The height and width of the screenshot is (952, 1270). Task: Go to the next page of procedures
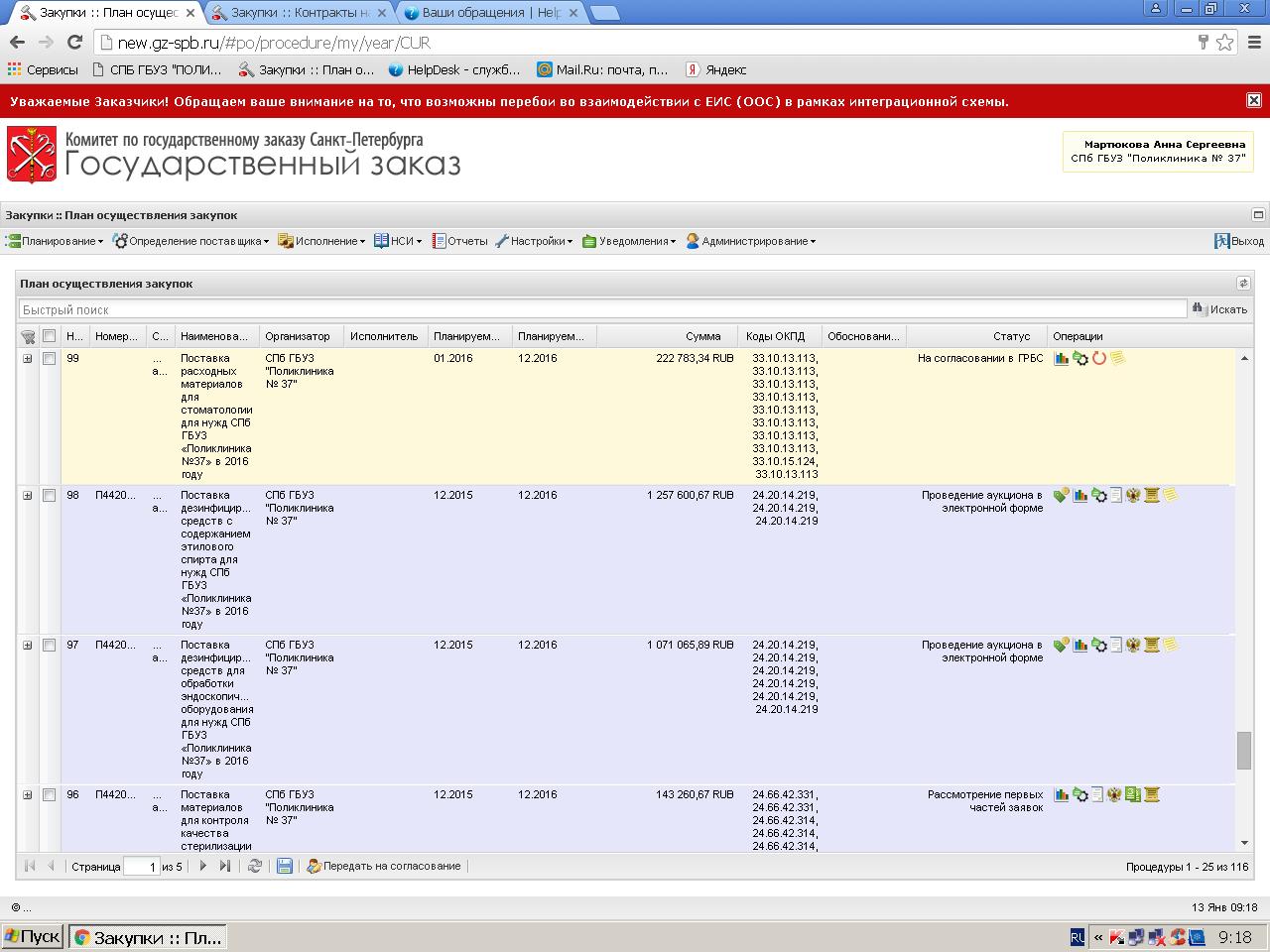pyautogui.click(x=202, y=866)
